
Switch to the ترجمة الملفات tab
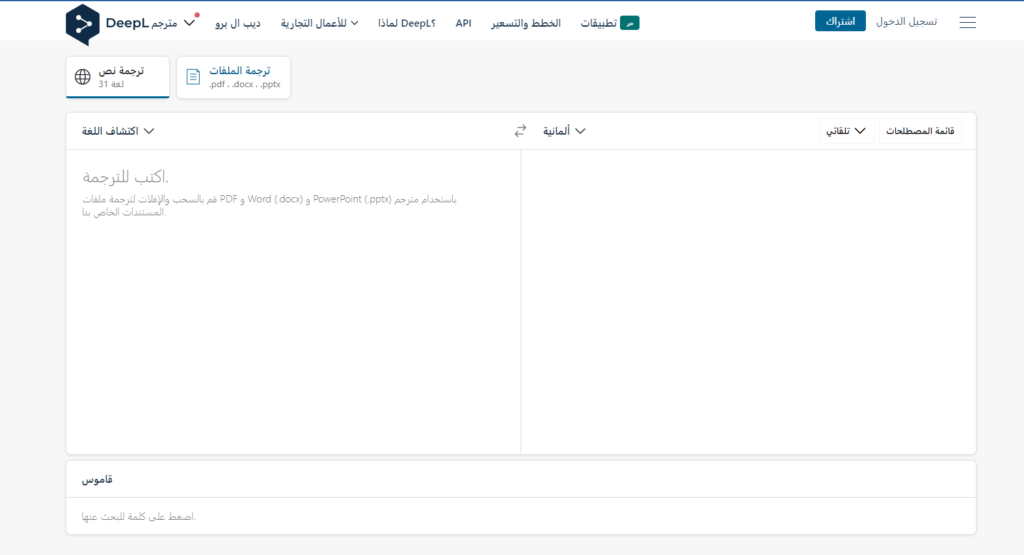tap(234, 77)
